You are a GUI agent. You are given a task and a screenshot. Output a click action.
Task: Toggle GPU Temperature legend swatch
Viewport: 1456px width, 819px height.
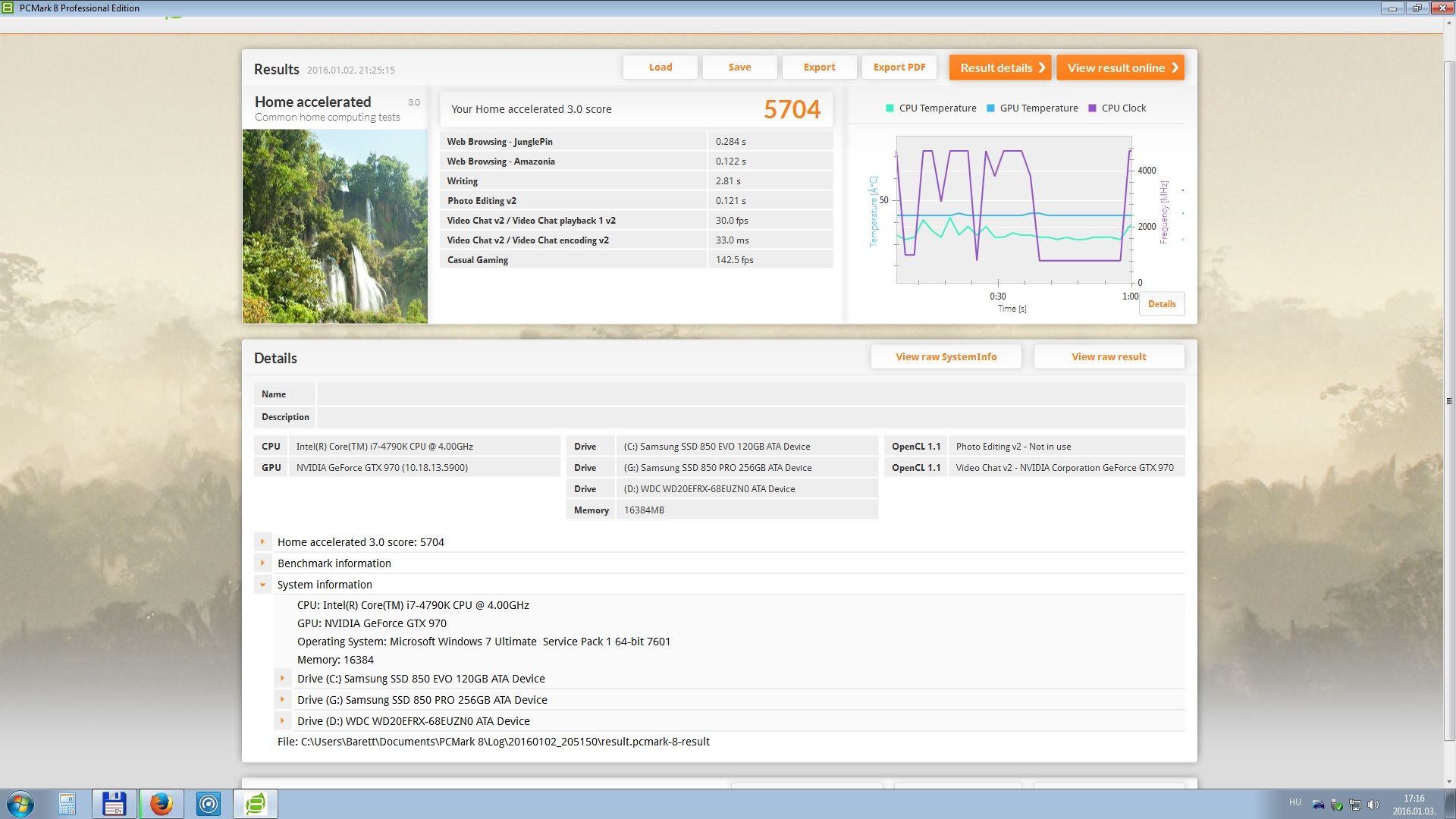[990, 108]
